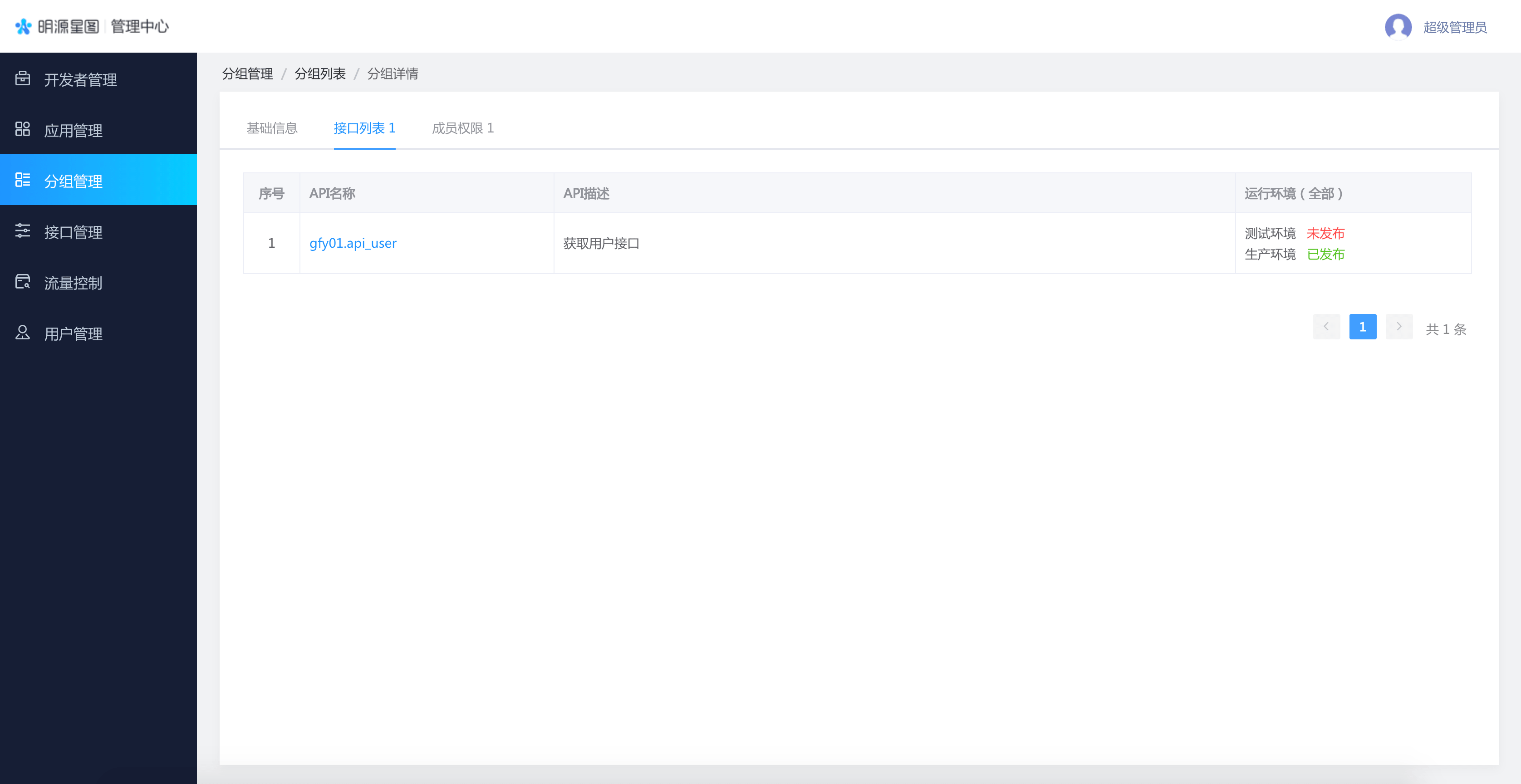This screenshot has width=1521, height=784.
Task: Click the developer management briefcase icon
Action: (x=22, y=78)
